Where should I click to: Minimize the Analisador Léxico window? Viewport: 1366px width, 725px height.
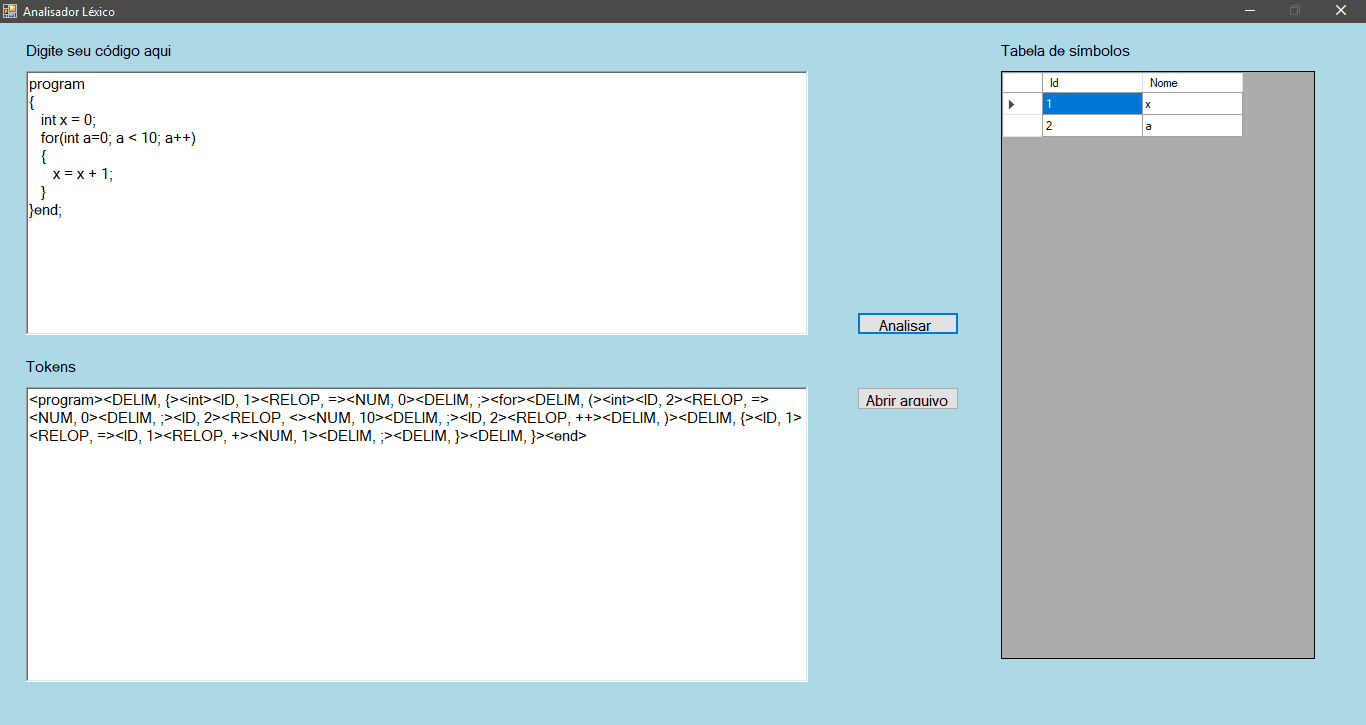tap(1249, 10)
